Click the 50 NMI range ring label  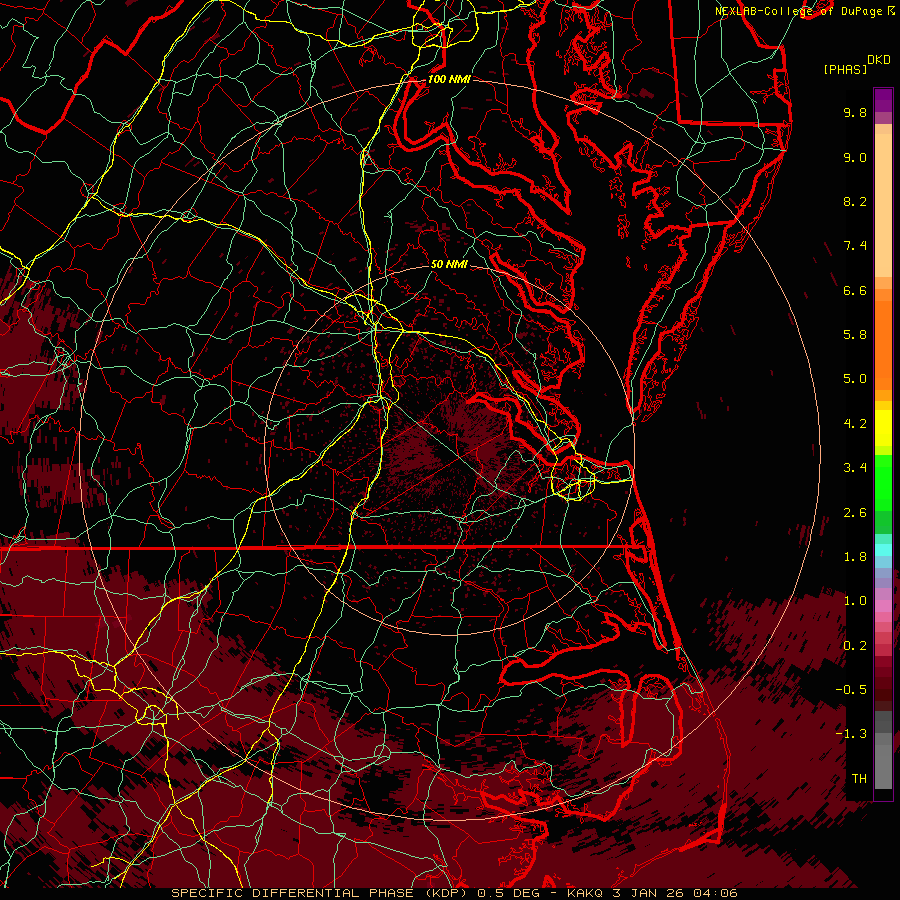pos(449,264)
